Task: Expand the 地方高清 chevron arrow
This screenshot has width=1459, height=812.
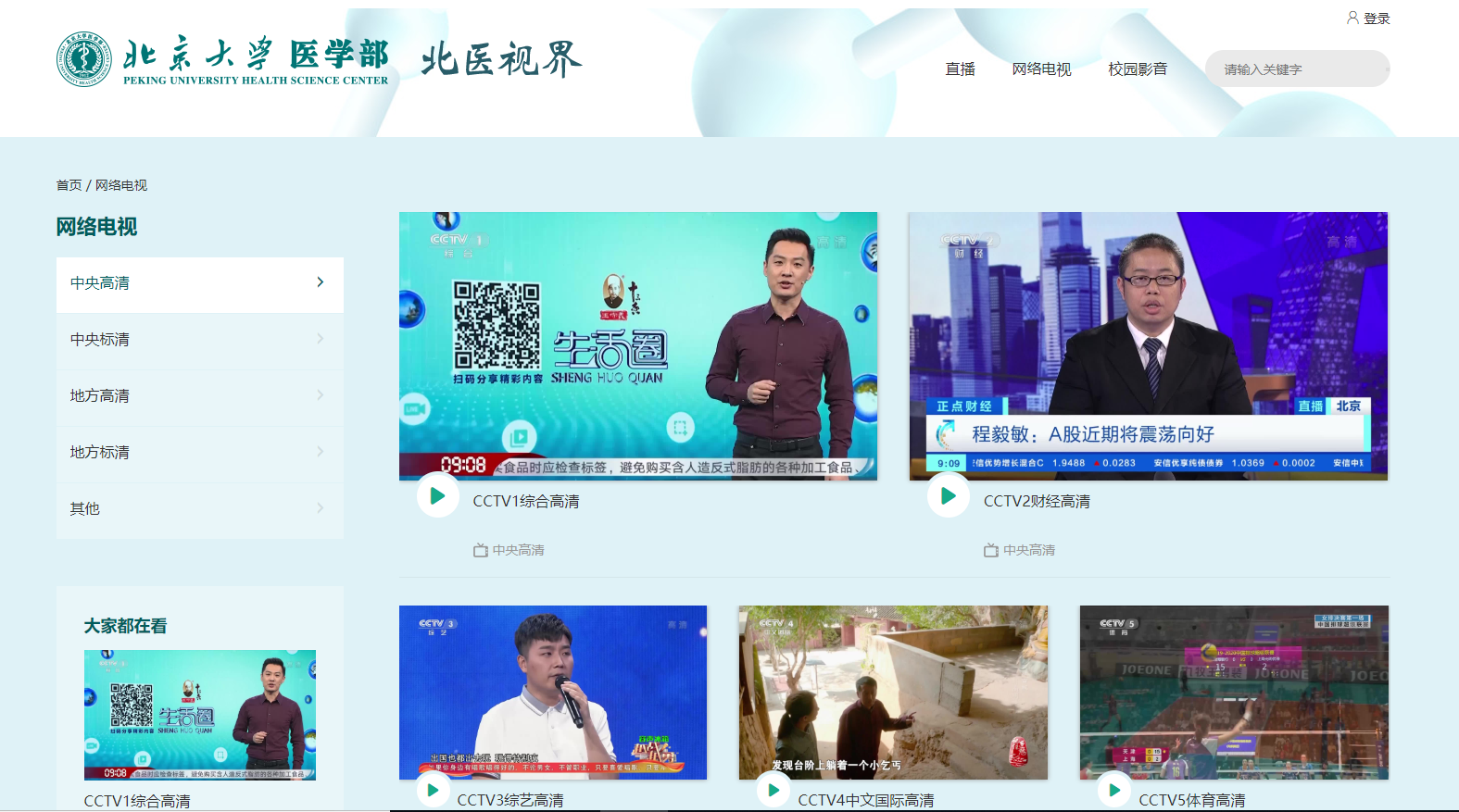Action: coord(321,395)
